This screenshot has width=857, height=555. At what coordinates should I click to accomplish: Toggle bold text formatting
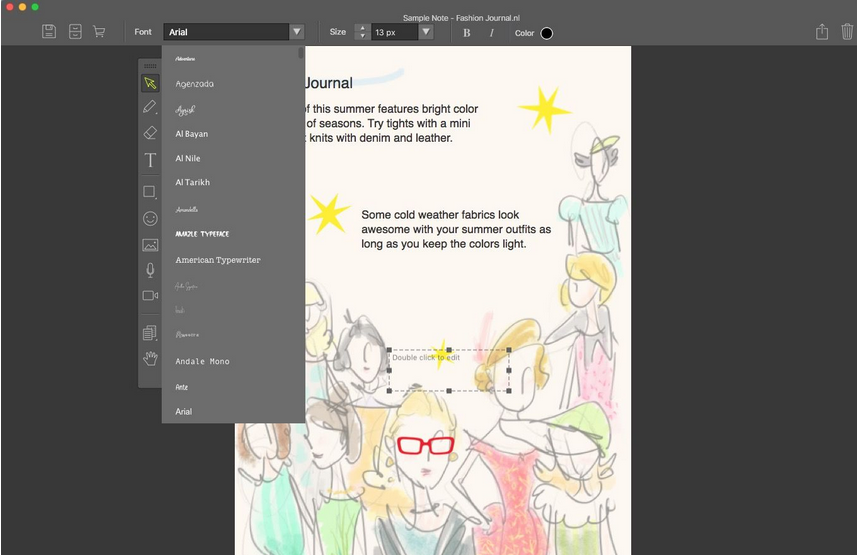click(466, 33)
